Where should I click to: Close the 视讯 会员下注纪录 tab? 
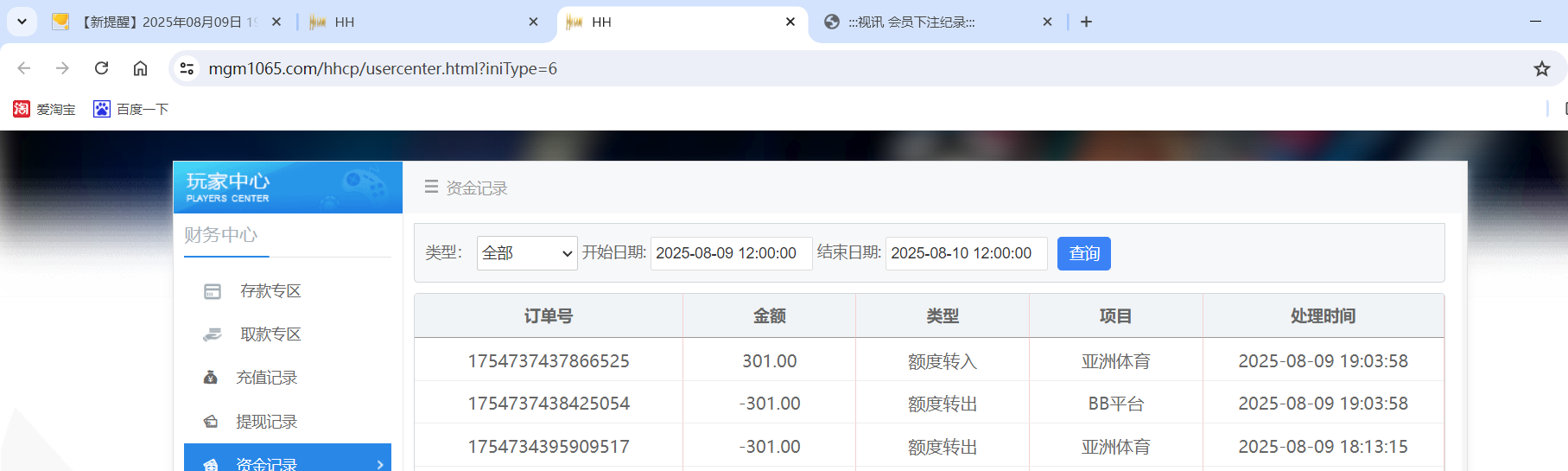pyautogui.click(x=1047, y=22)
